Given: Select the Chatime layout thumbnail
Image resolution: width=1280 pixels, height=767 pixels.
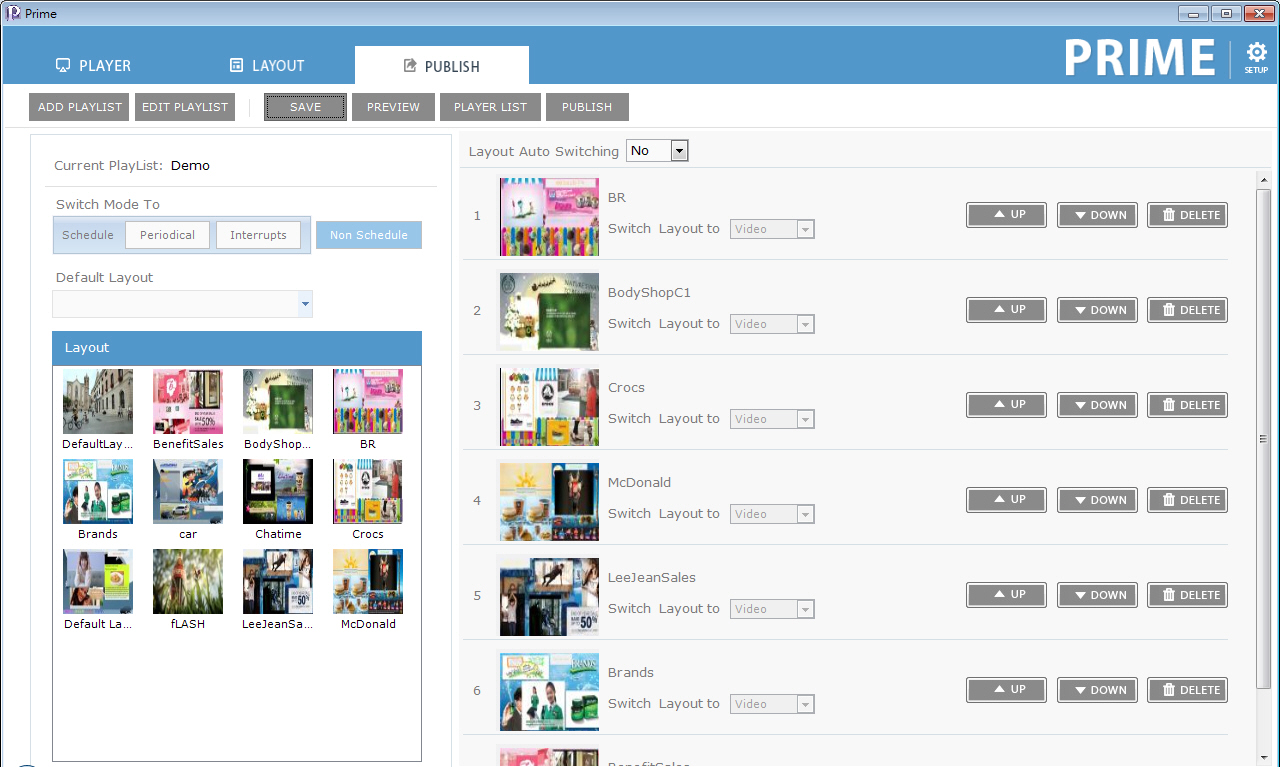Looking at the screenshot, I should point(278,491).
